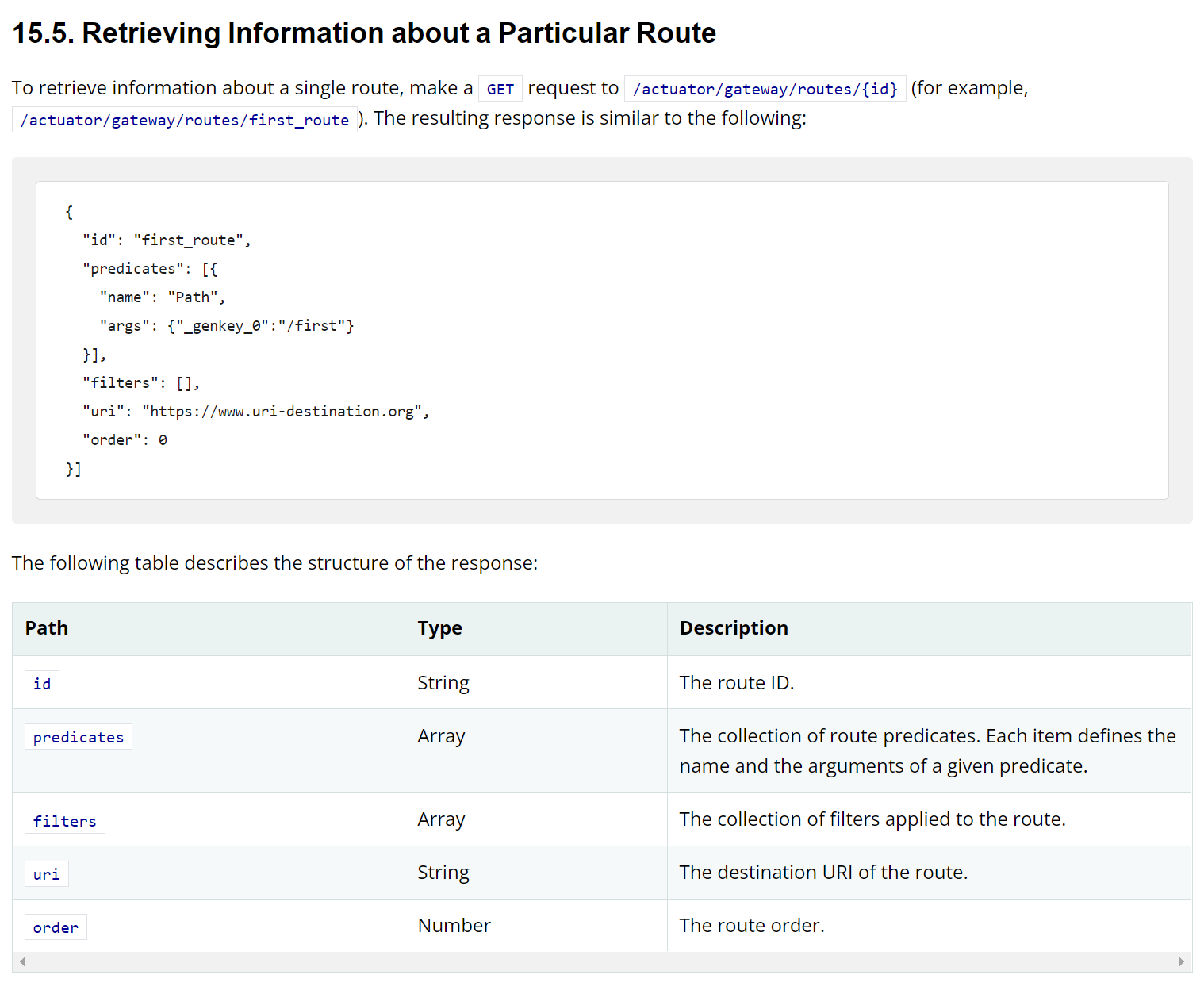This screenshot has height=986, width=1204.
Task: Click the /actuator/gateway/routes/{id} code snippet
Action: [765, 89]
